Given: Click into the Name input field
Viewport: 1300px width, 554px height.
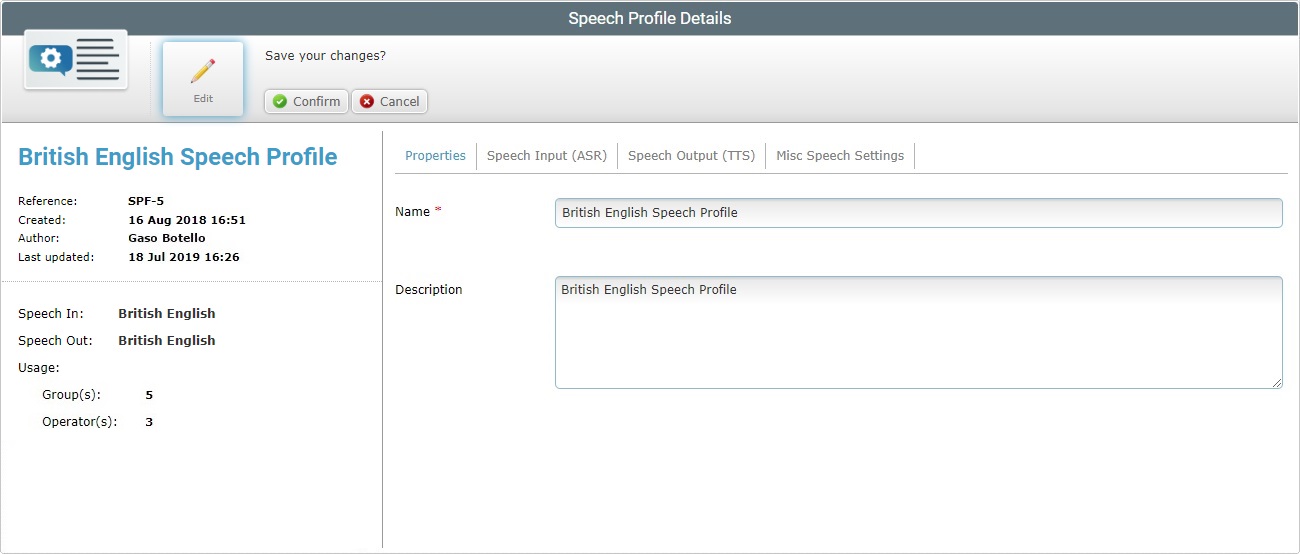Looking at the screenshot, I should 918,212.
